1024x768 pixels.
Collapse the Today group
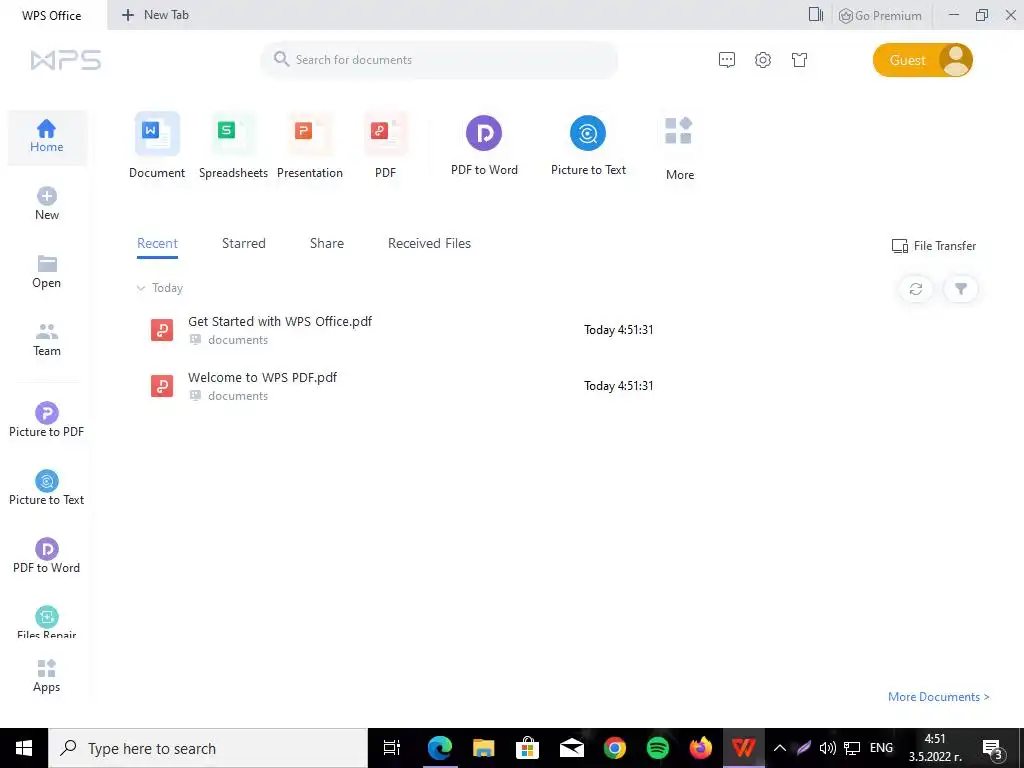click(x=140, y=288)
